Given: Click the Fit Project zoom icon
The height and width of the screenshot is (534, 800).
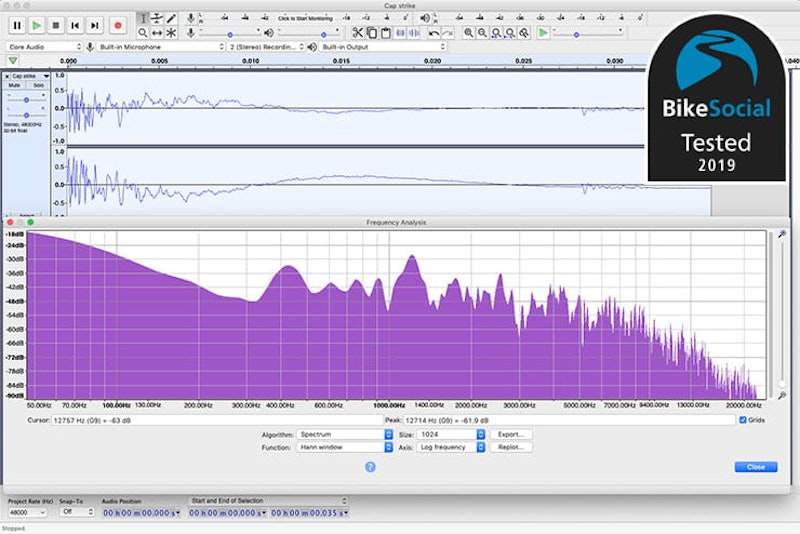Looking at the screenshot, I should [510, 33].
